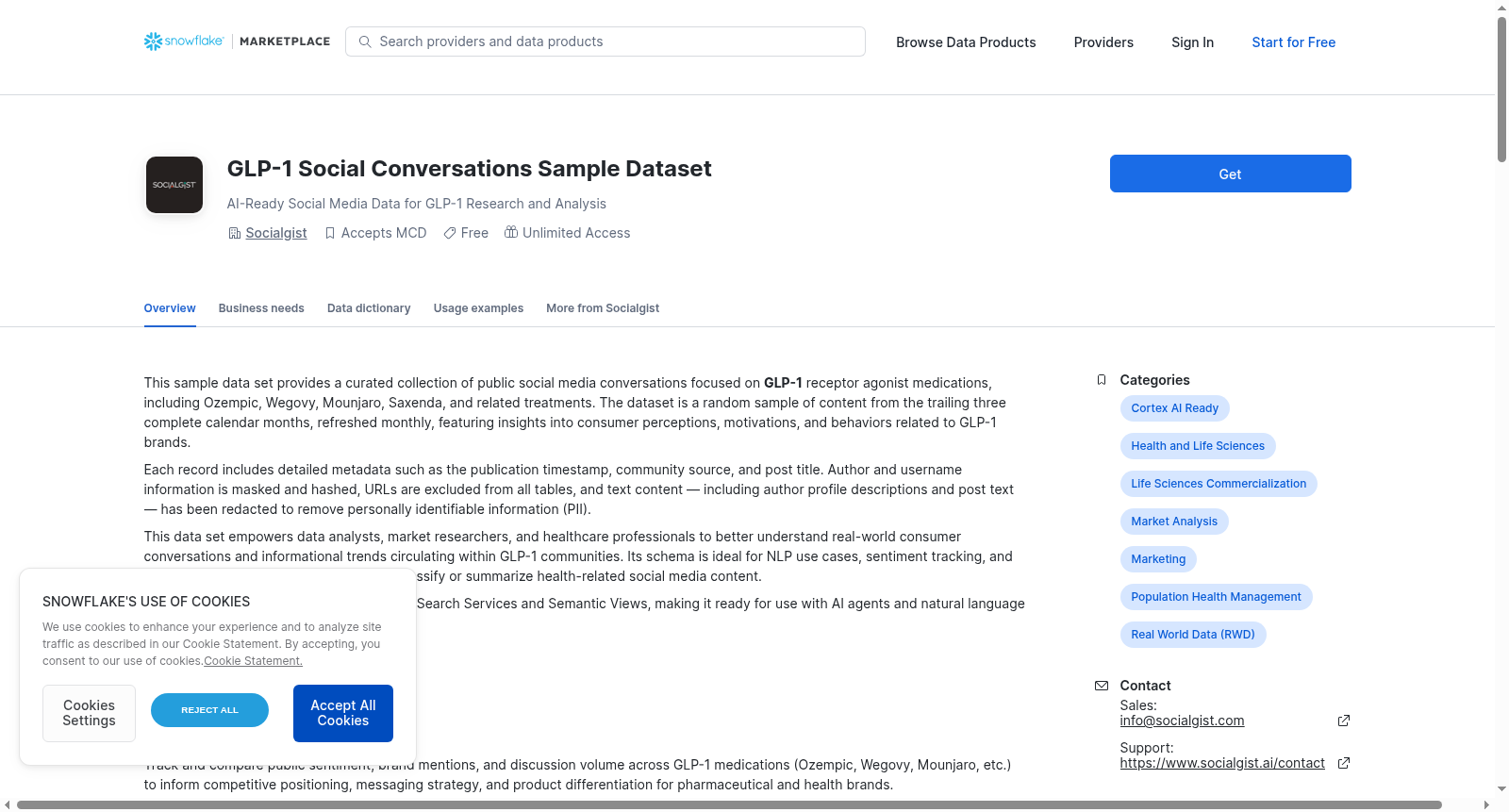The height and width of the screenshot is (812, 1509).
Task: Click the info@socialgist.com email link
Action: tap(1182, 721)
